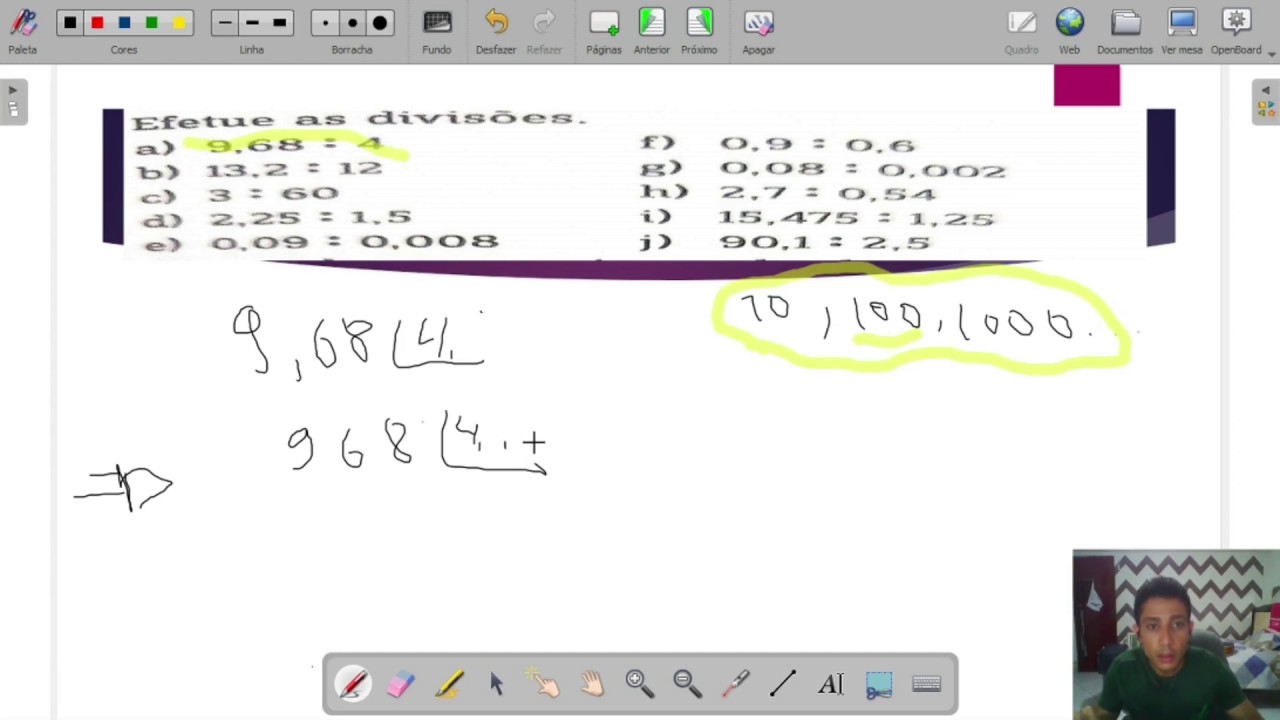Image resolution: width=1280 pixels, height=720 pixels.
Task: Select the Eraser tool in the stylus bar
Action: (x=400, y=684)
